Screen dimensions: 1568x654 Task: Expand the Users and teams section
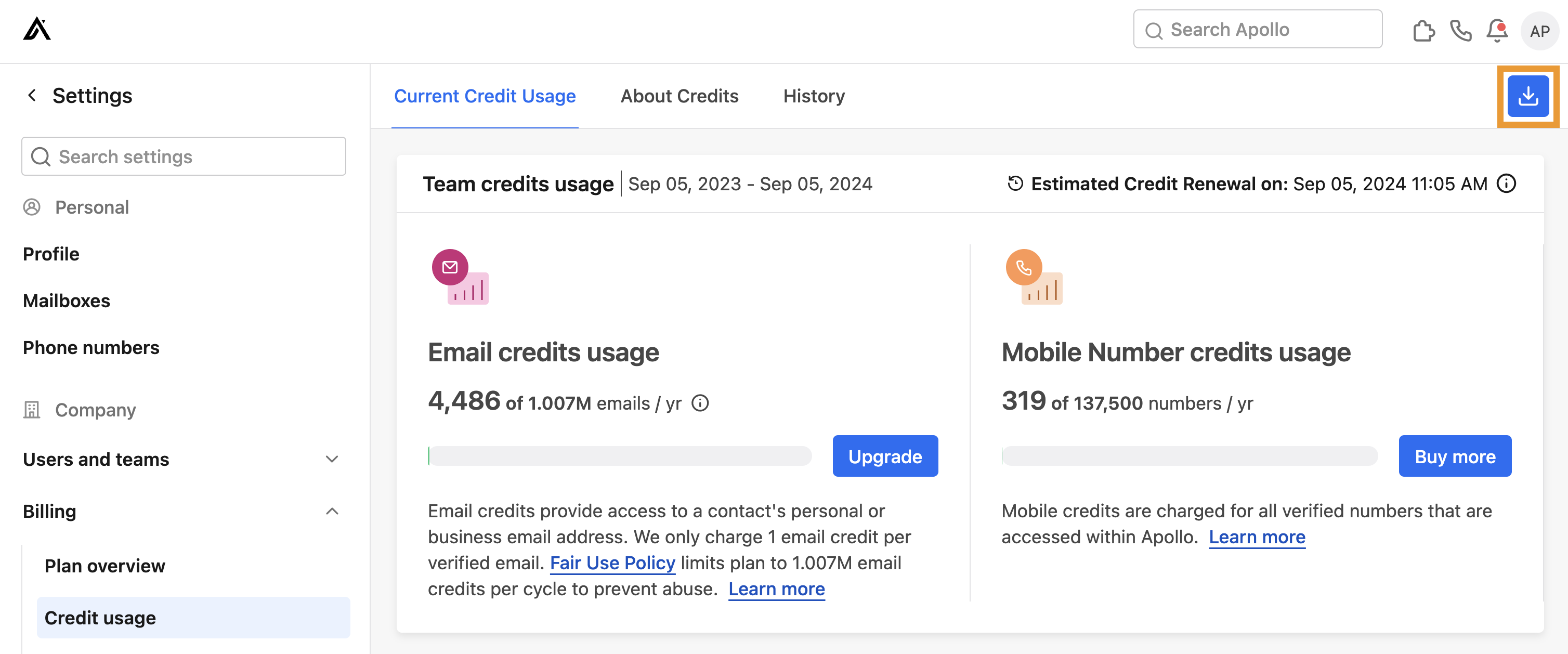[332, 459]
